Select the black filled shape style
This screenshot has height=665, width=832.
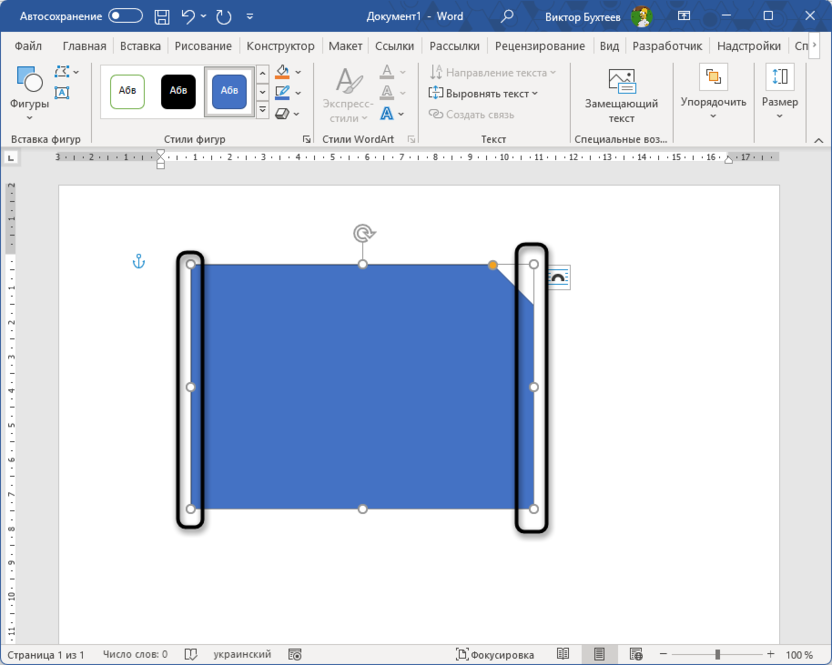pyautogui.click(x=178, y=91)
